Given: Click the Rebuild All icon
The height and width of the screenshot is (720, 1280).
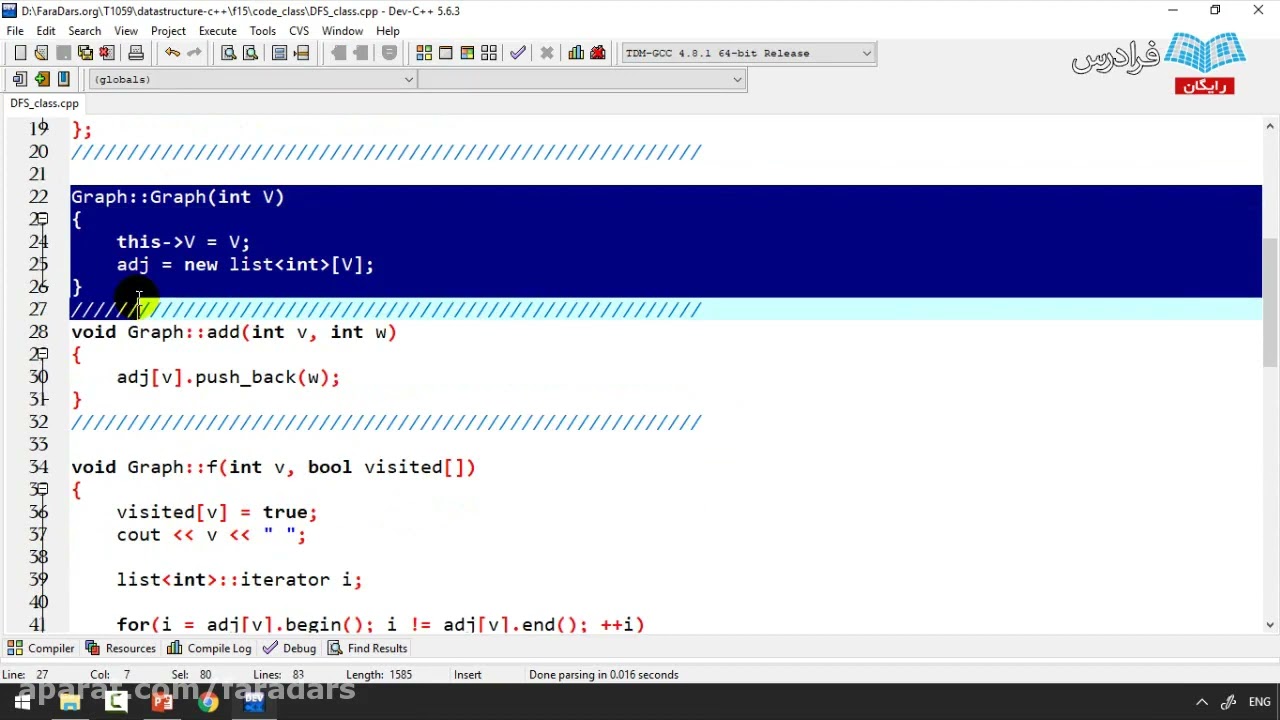Looking at the screenshot, I should point(489,53).
